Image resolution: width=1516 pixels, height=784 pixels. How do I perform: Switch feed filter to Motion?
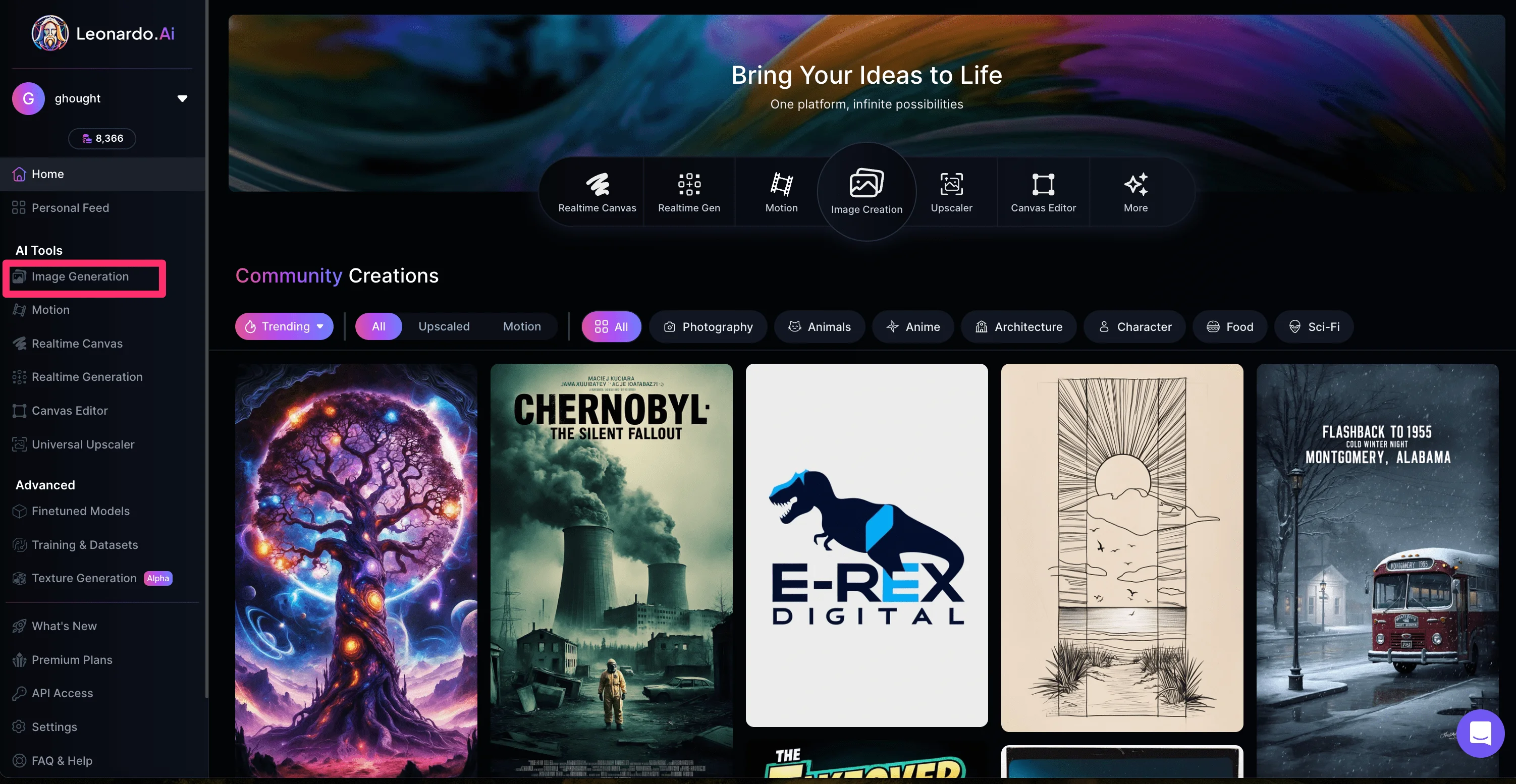pyautogui.click(x=521, y=326)
